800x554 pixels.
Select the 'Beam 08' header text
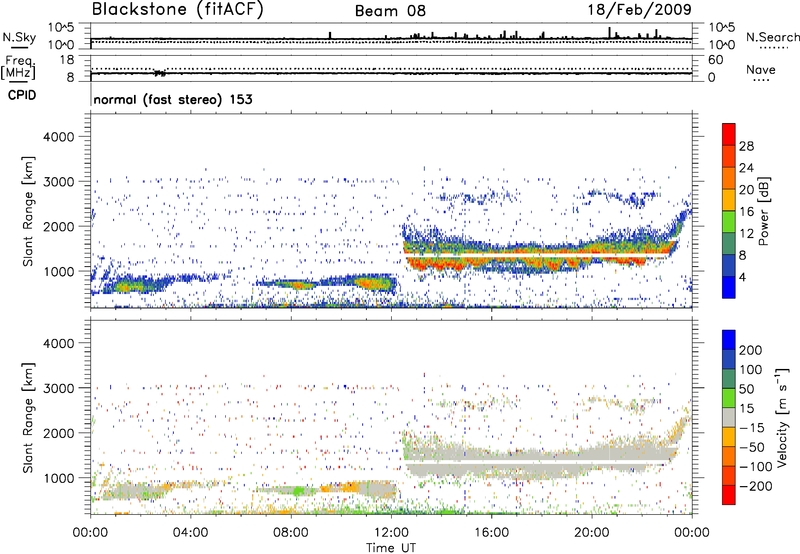click(390, 11)
